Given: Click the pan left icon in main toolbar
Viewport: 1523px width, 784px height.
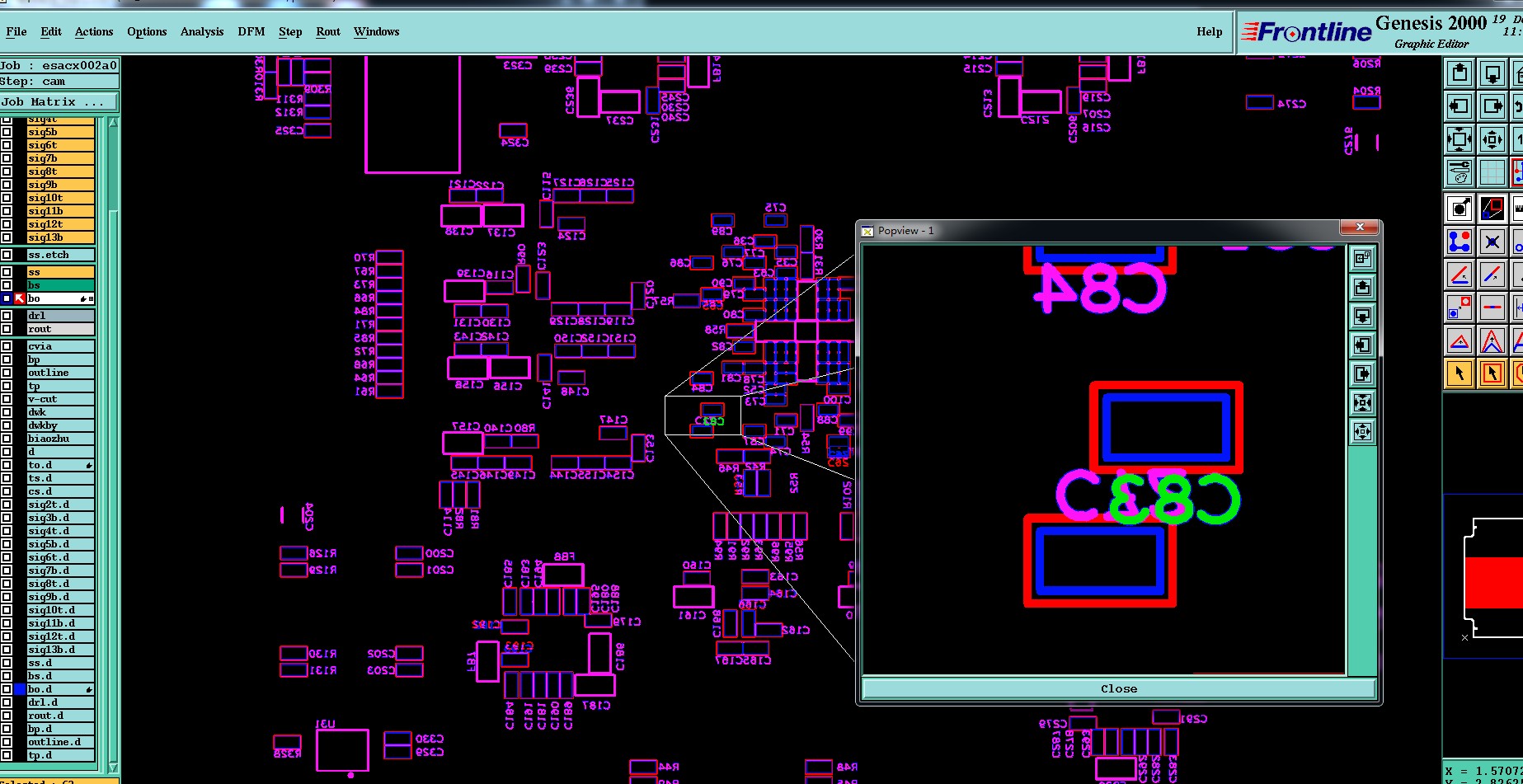Looking at the screenshot, I should click(1460, 106).
